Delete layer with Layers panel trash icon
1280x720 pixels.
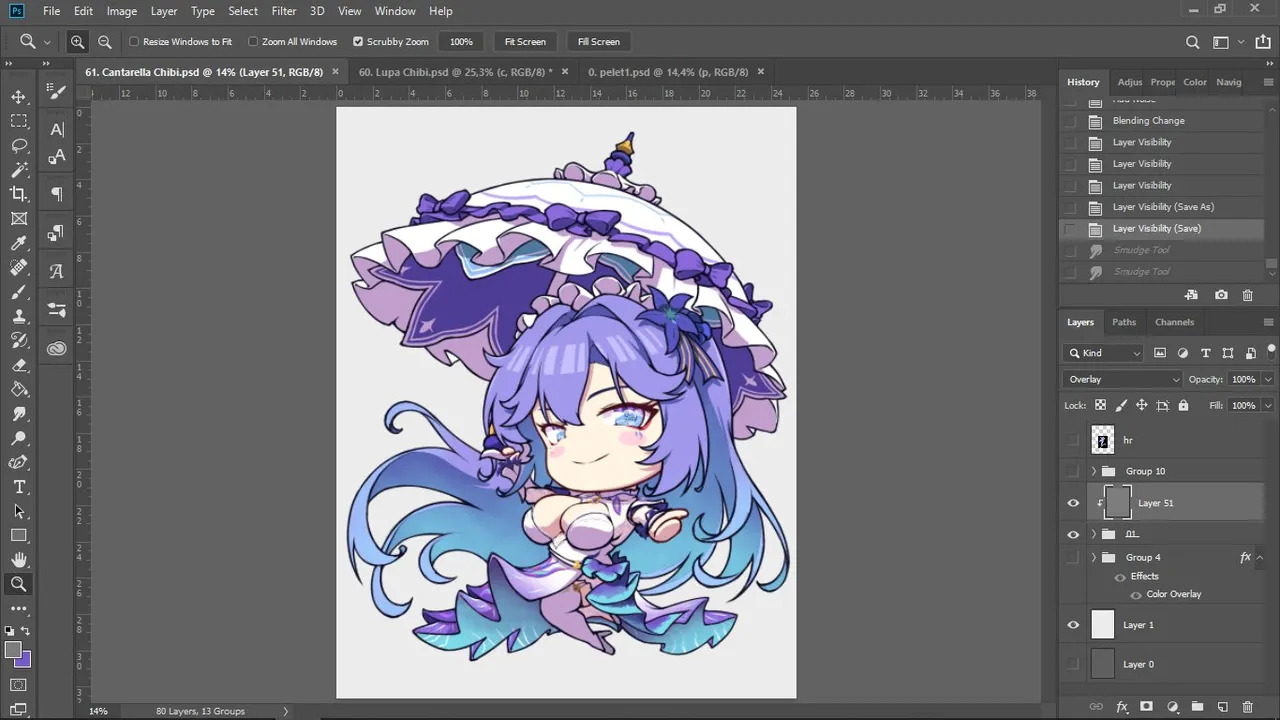(x=1247, y=707)
